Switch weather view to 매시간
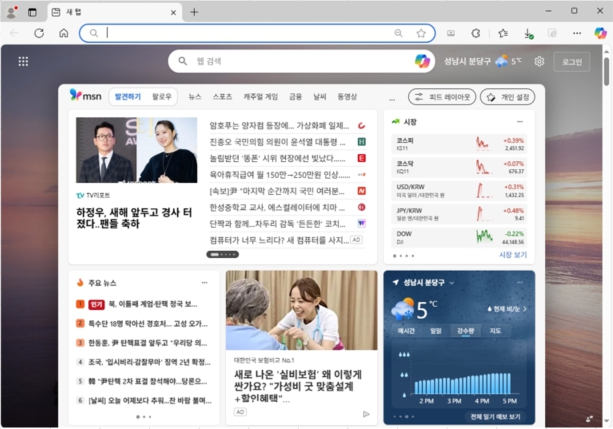613x429 pixels. (x=406, y=331)
